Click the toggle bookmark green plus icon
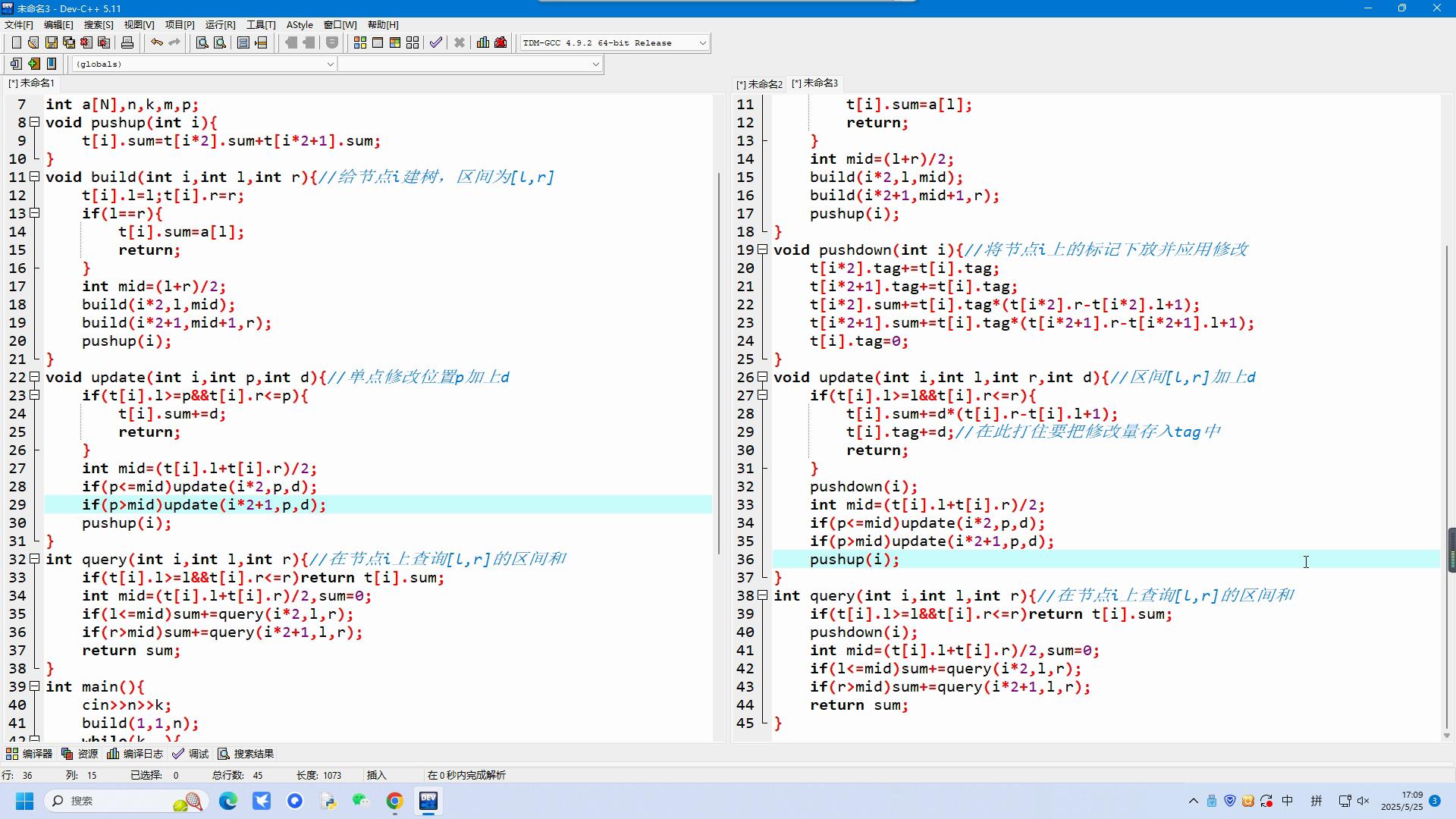The height and width of the screenshot is (819, 1456). click(x=34, y=64)
